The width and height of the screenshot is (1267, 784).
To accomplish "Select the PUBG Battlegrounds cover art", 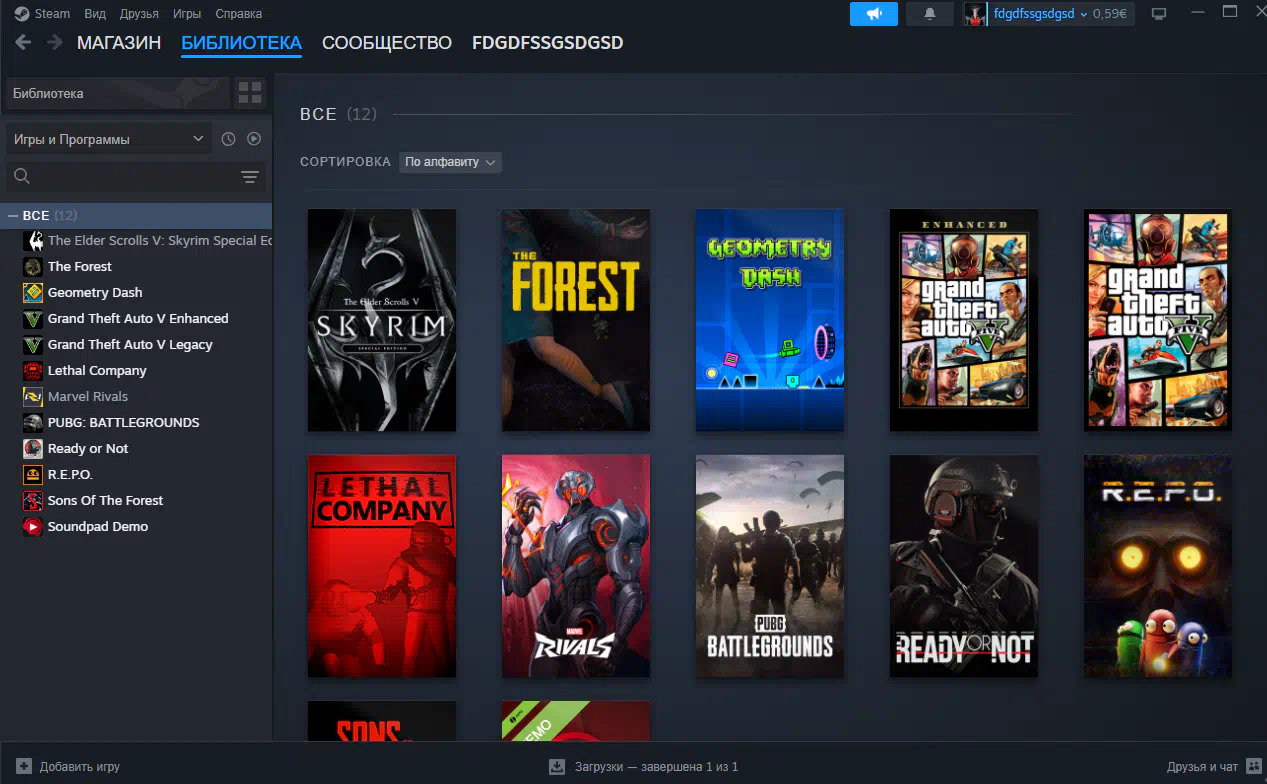I will click(x=770, y=566).
